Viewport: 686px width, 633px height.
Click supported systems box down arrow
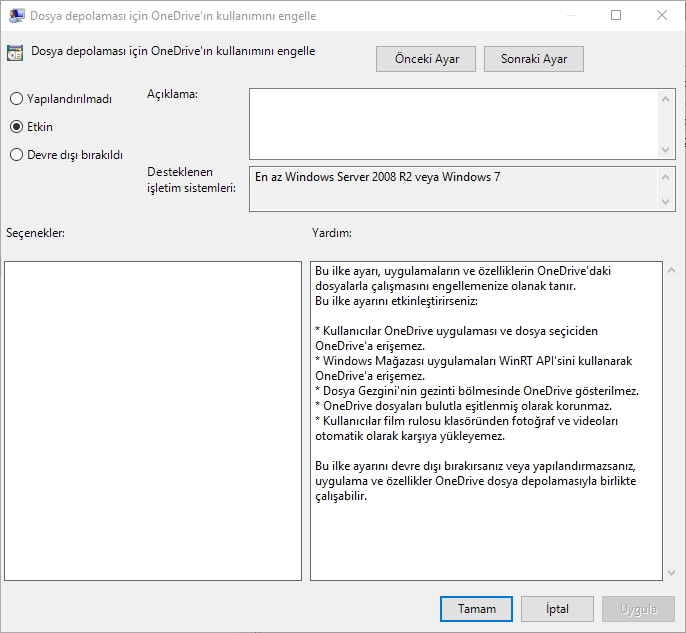665,202
